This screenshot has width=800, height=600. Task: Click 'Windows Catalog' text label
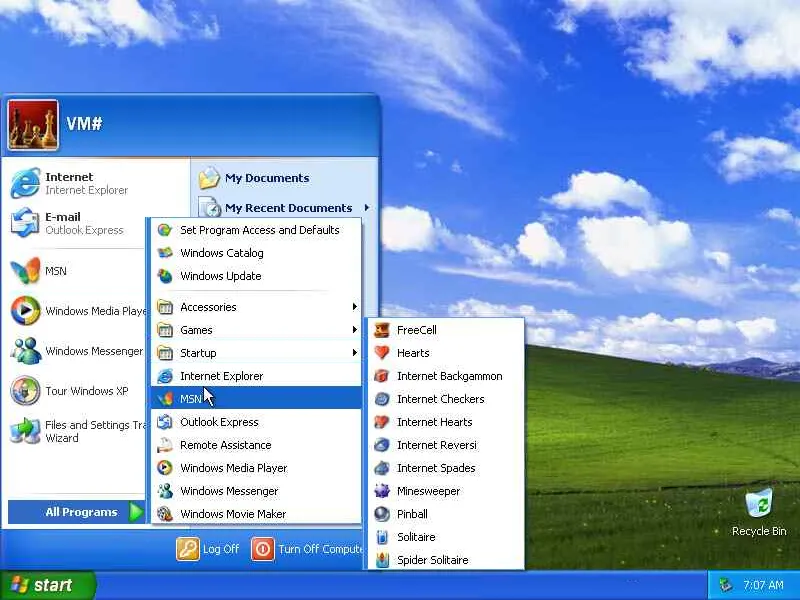[x=222, y=253]
